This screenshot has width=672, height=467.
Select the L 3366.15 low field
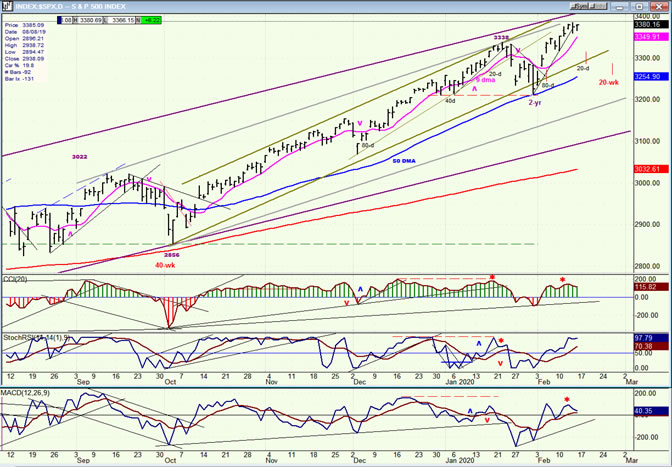119,20
